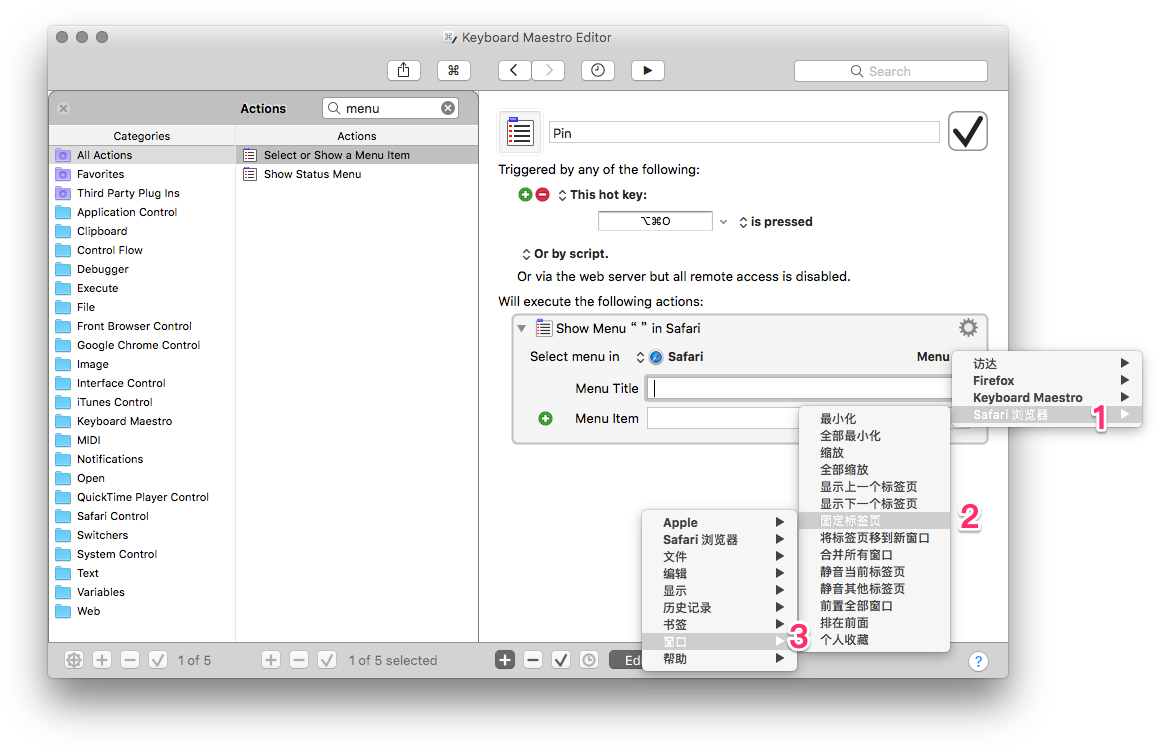The image size is (1157, 752).
Task: Toggle the large macro enabled checkmark
Action: (x=967, y=131)
